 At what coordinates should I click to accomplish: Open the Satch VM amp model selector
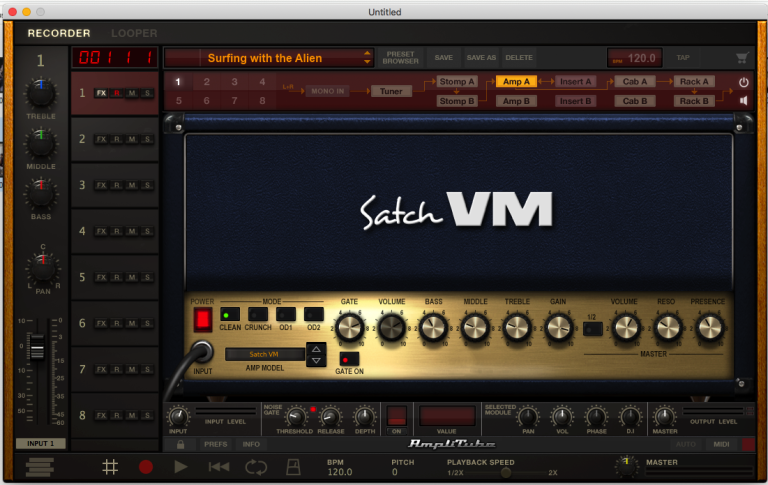click(x=264, y=354)
